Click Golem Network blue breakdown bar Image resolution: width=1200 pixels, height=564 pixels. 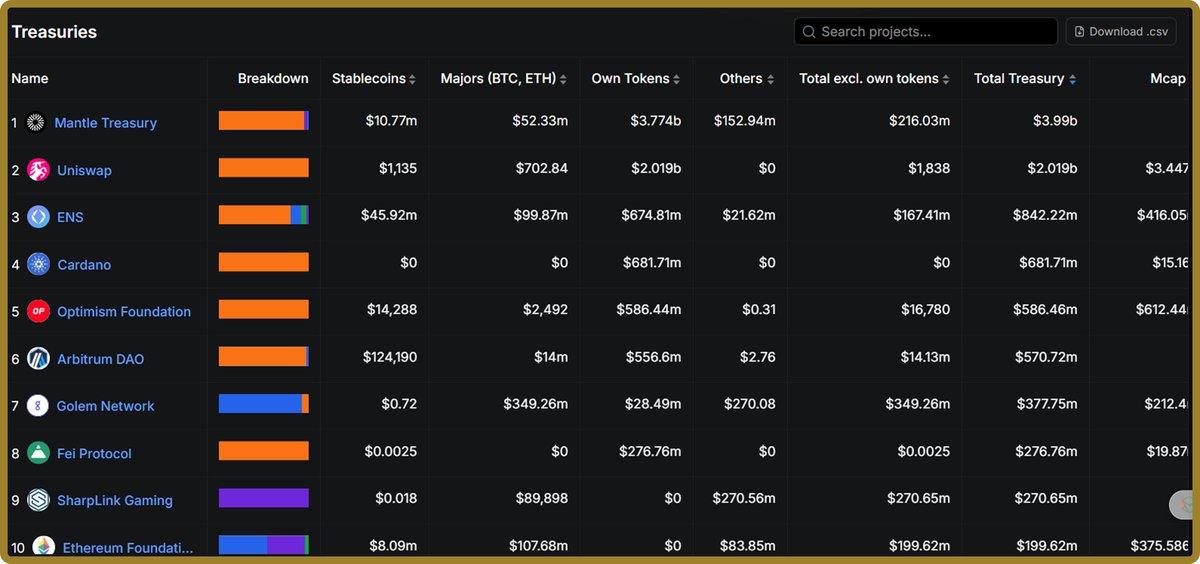(x=264, y=404)
